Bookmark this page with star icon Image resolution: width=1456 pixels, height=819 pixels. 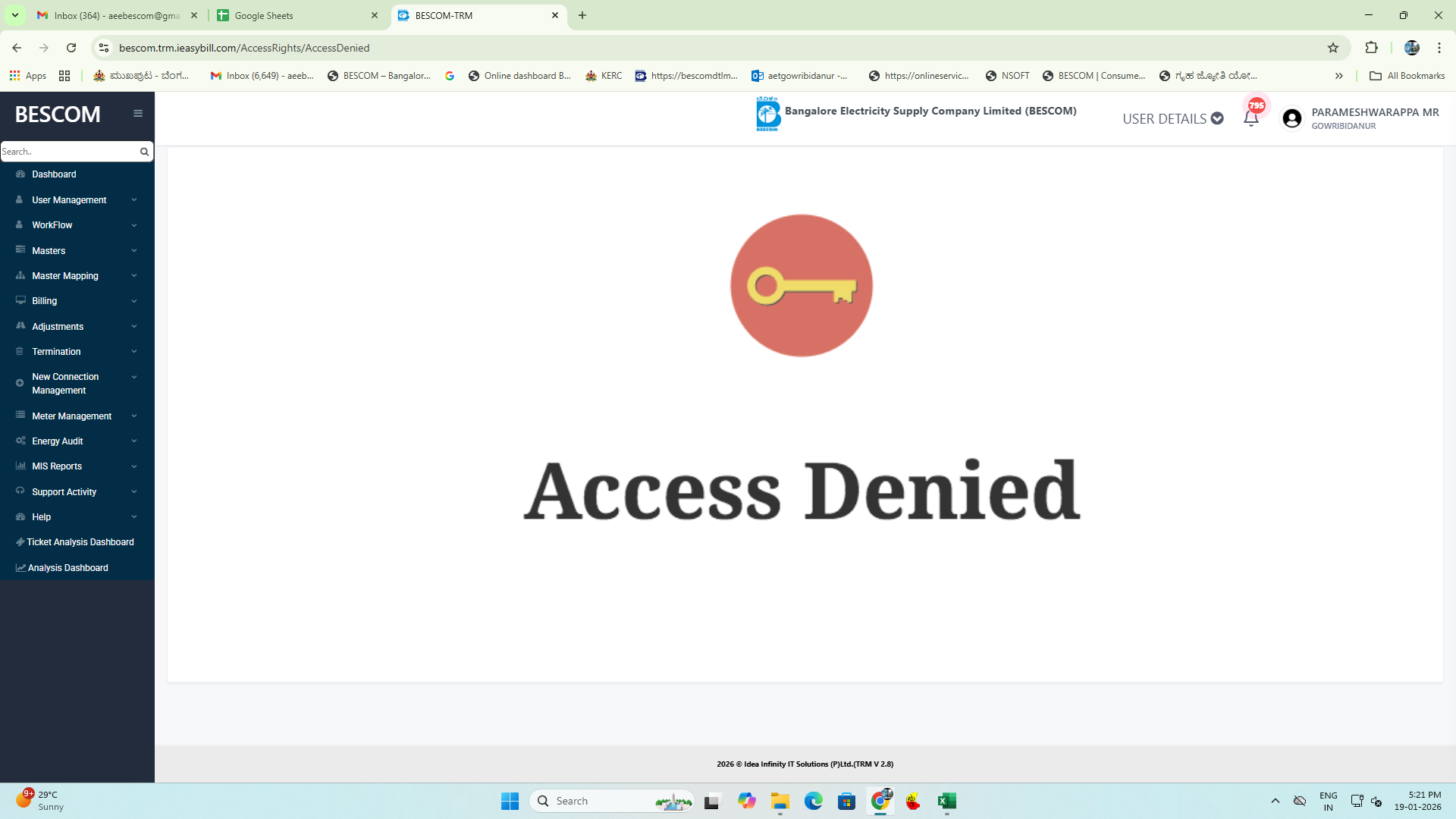click(1333, 48)
